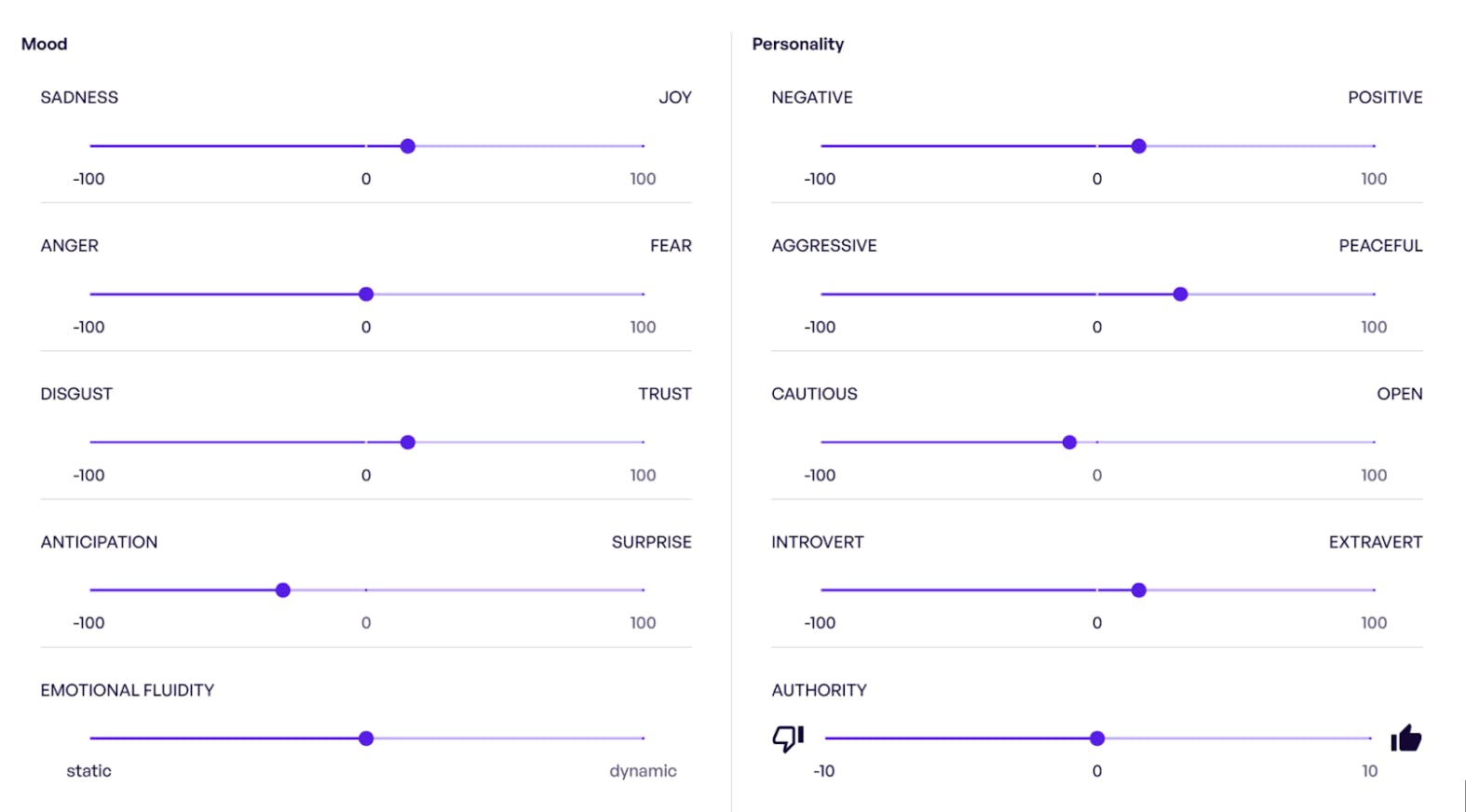
Task: Click the Aggressive–Peaceful slider handle
Action: point(1180,294)
